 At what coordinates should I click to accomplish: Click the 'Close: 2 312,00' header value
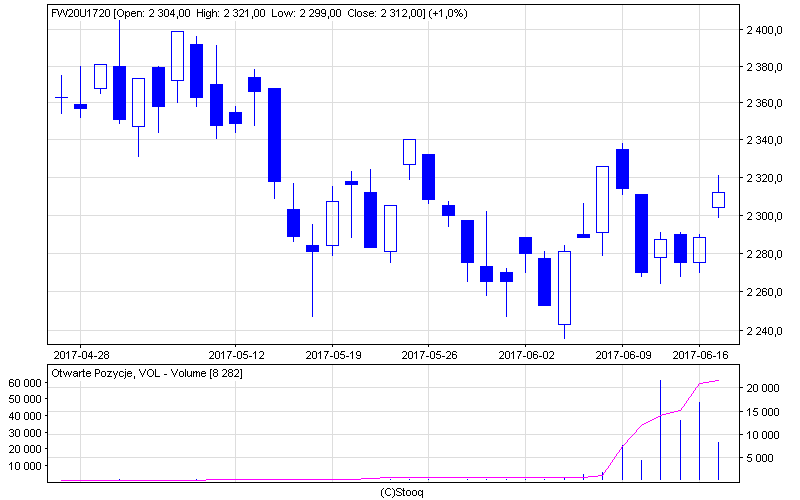coord(385,13)
